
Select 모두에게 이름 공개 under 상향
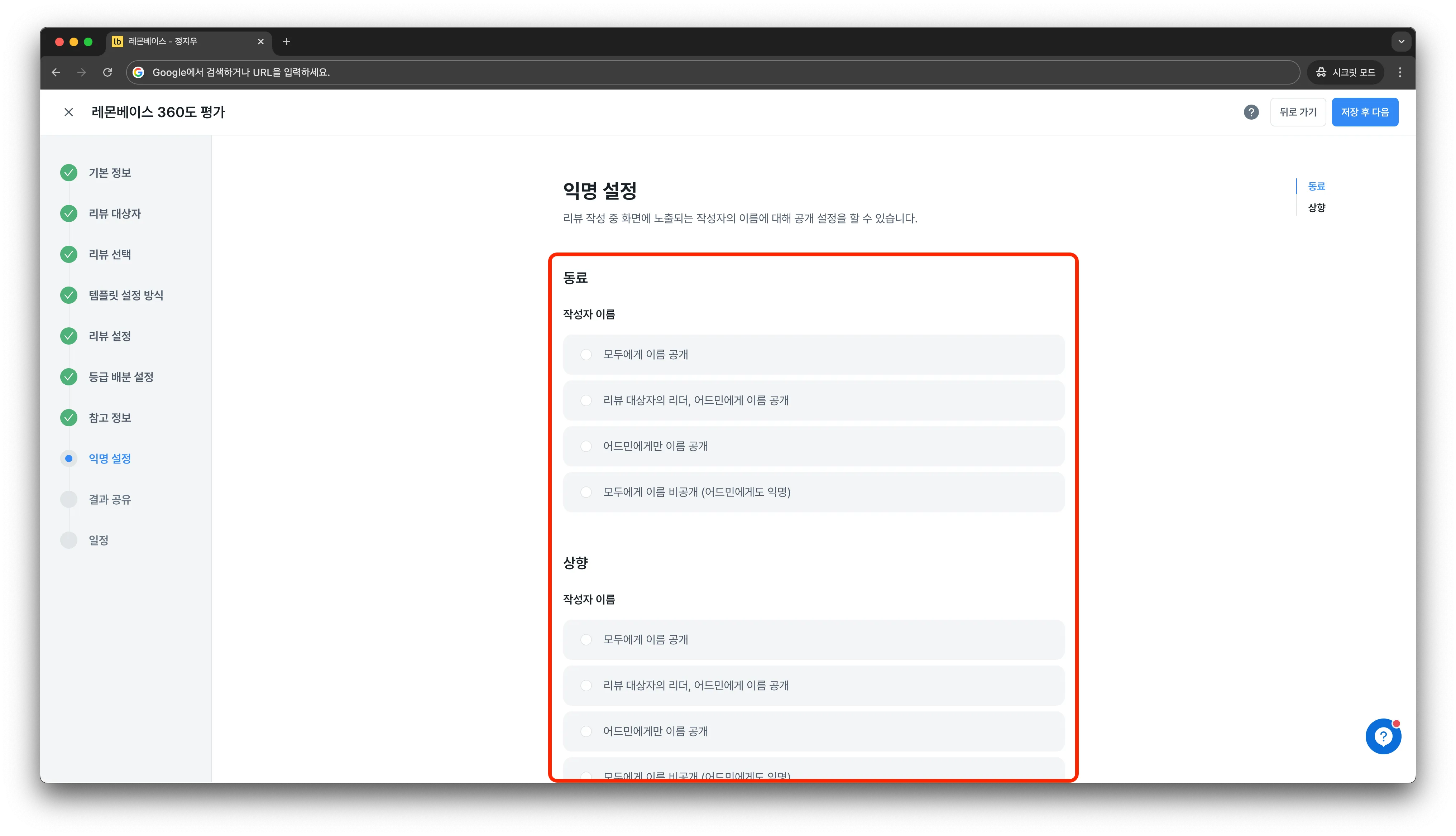(x=814, y=640)
